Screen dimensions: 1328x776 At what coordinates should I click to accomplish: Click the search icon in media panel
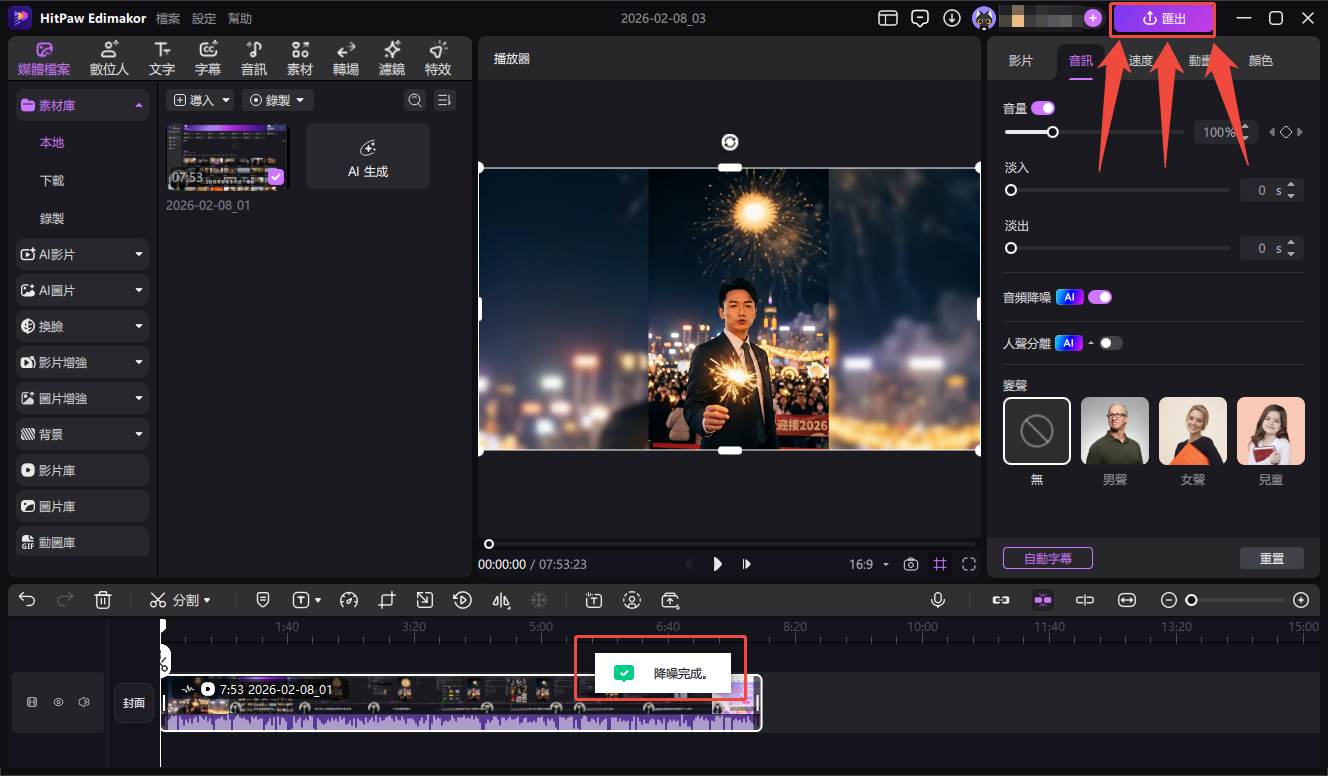pos(414,100)
